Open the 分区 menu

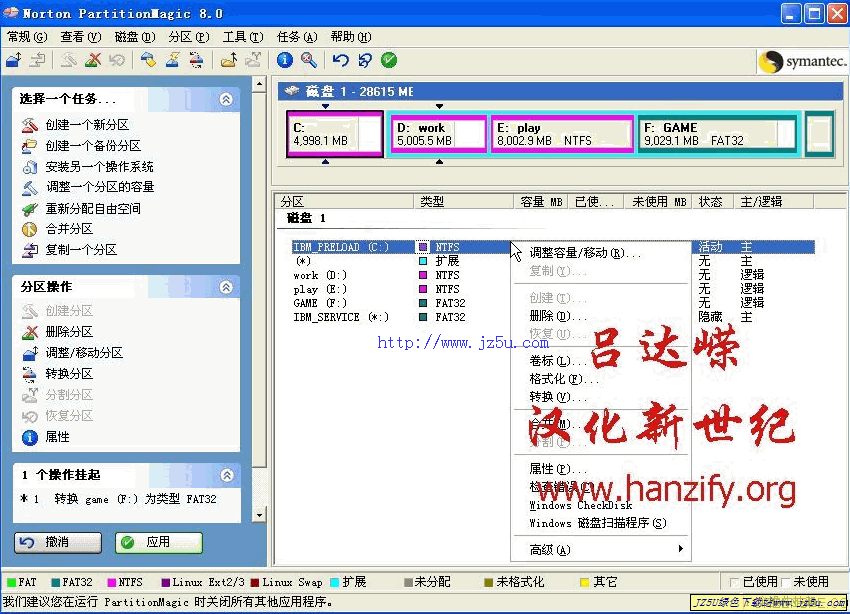(188, 37)
